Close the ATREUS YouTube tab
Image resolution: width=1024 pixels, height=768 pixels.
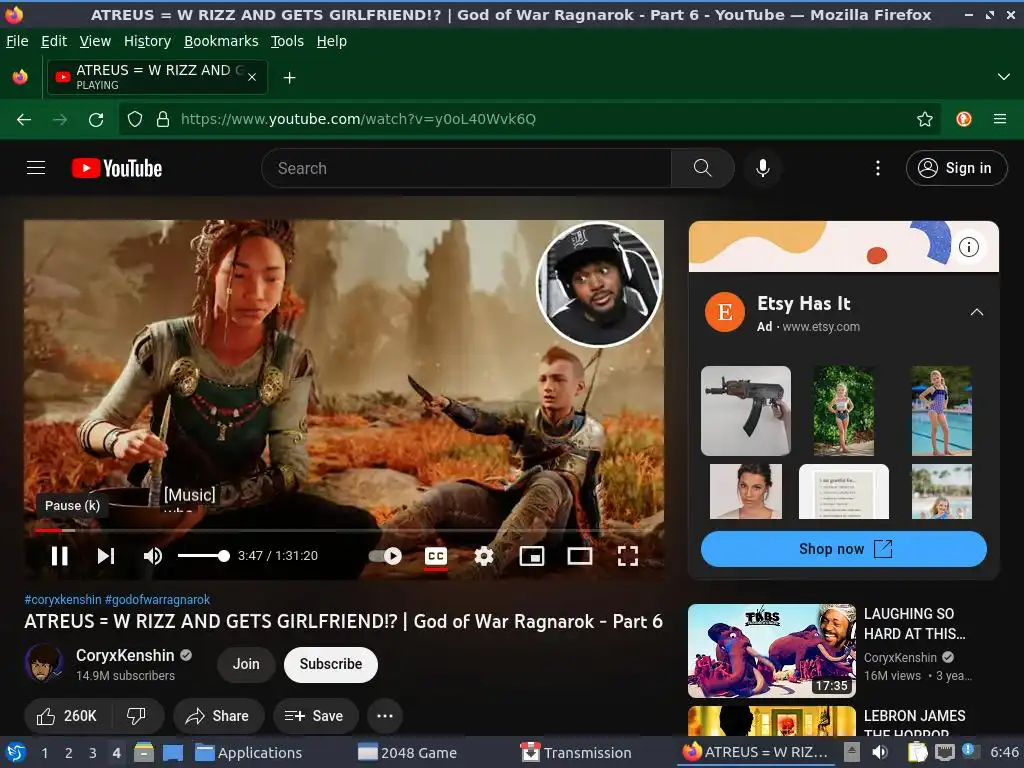[x=252, y=77]
